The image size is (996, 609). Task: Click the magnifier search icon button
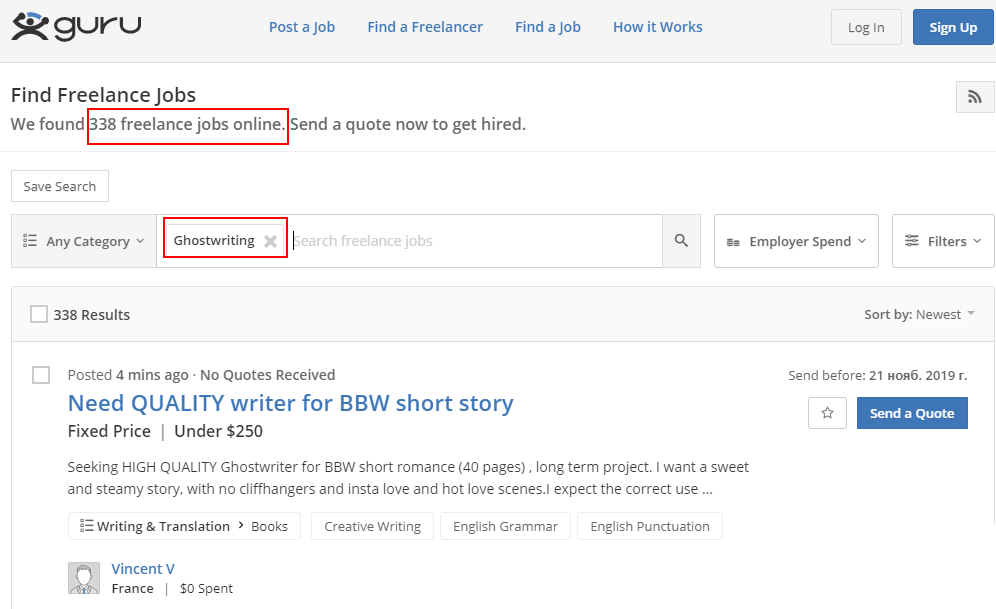[681, 241]
